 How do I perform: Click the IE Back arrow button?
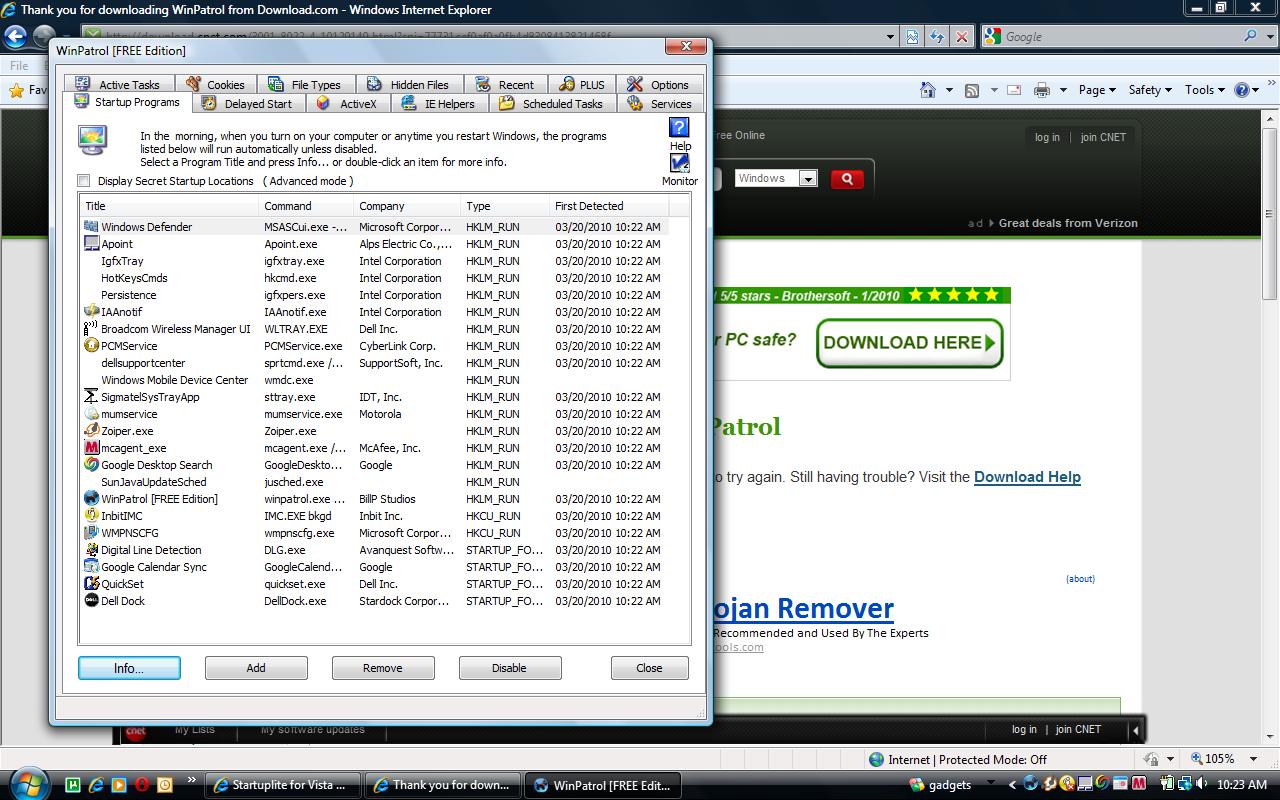(x=14, y=37)
